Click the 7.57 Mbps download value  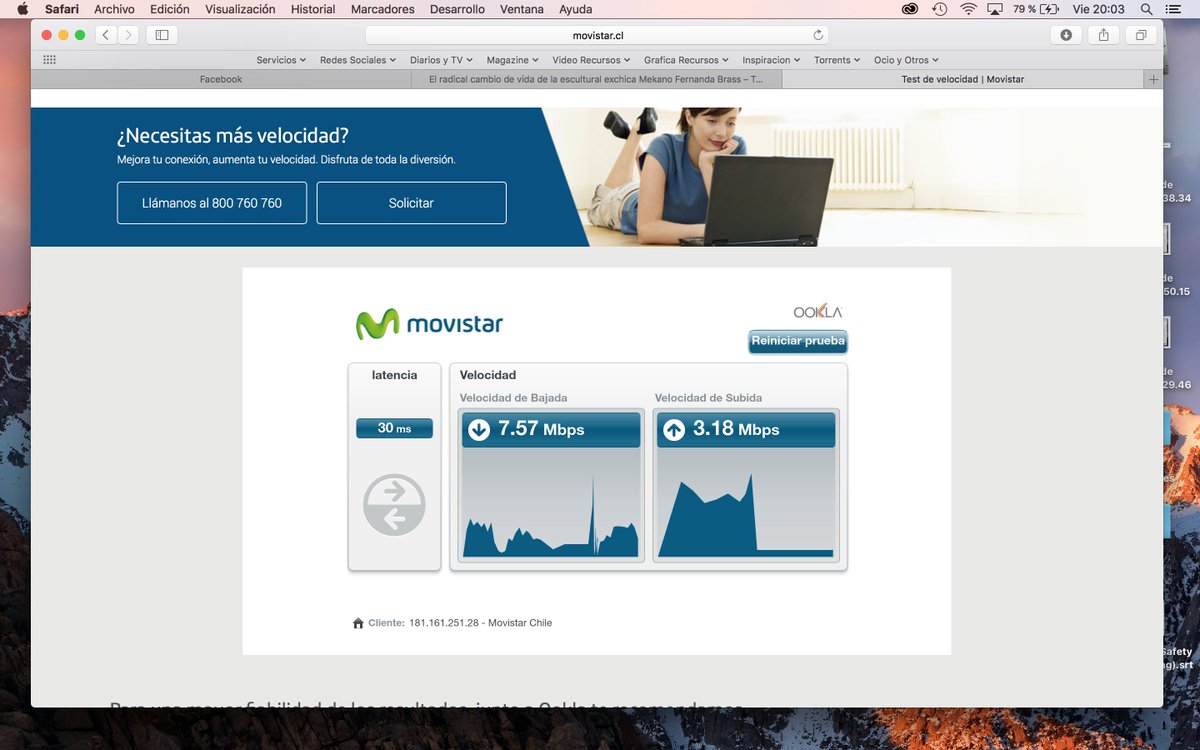[541, 429]
